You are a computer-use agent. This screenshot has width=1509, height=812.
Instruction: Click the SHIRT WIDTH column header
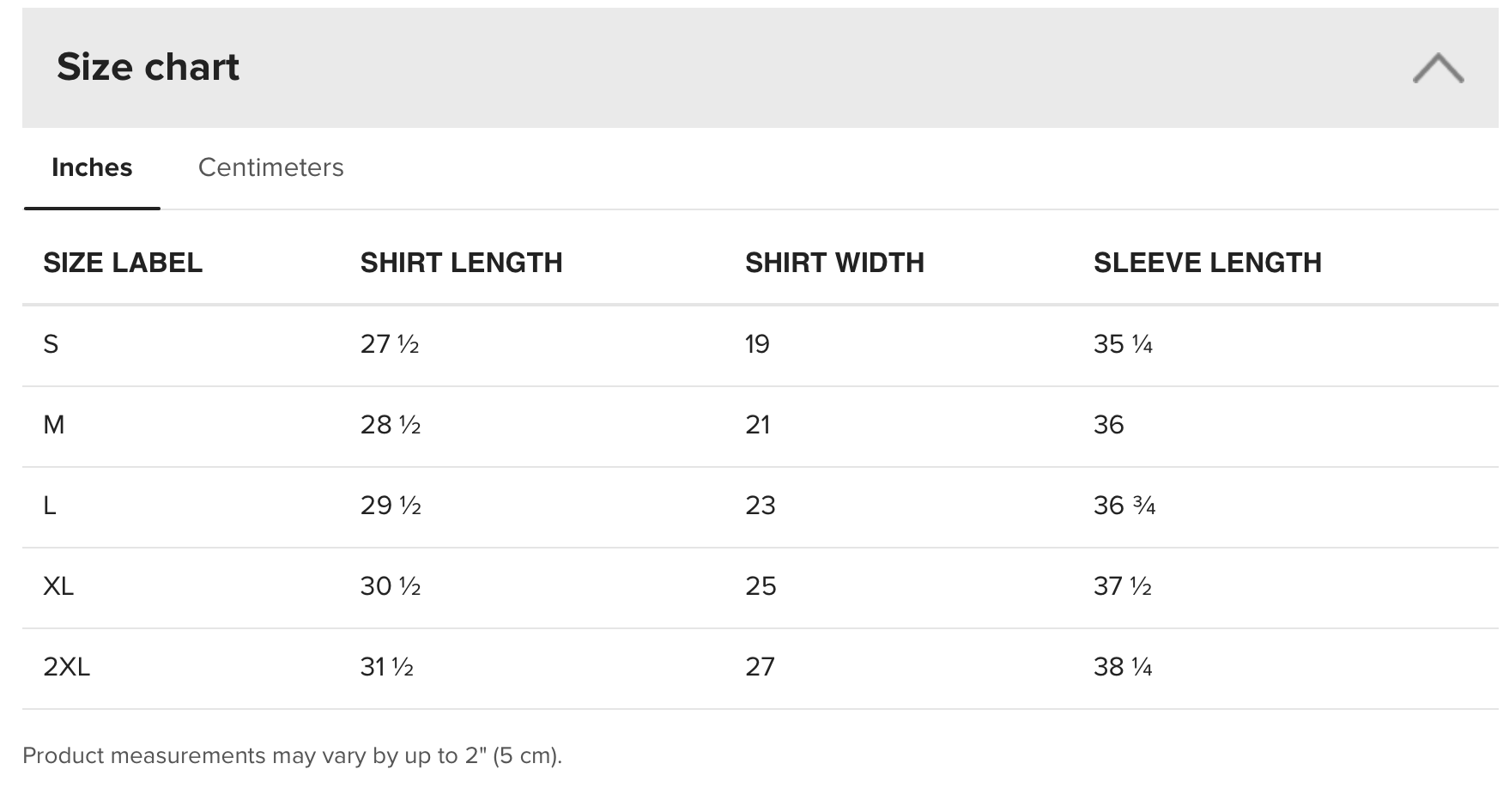[x=834, y=263]
